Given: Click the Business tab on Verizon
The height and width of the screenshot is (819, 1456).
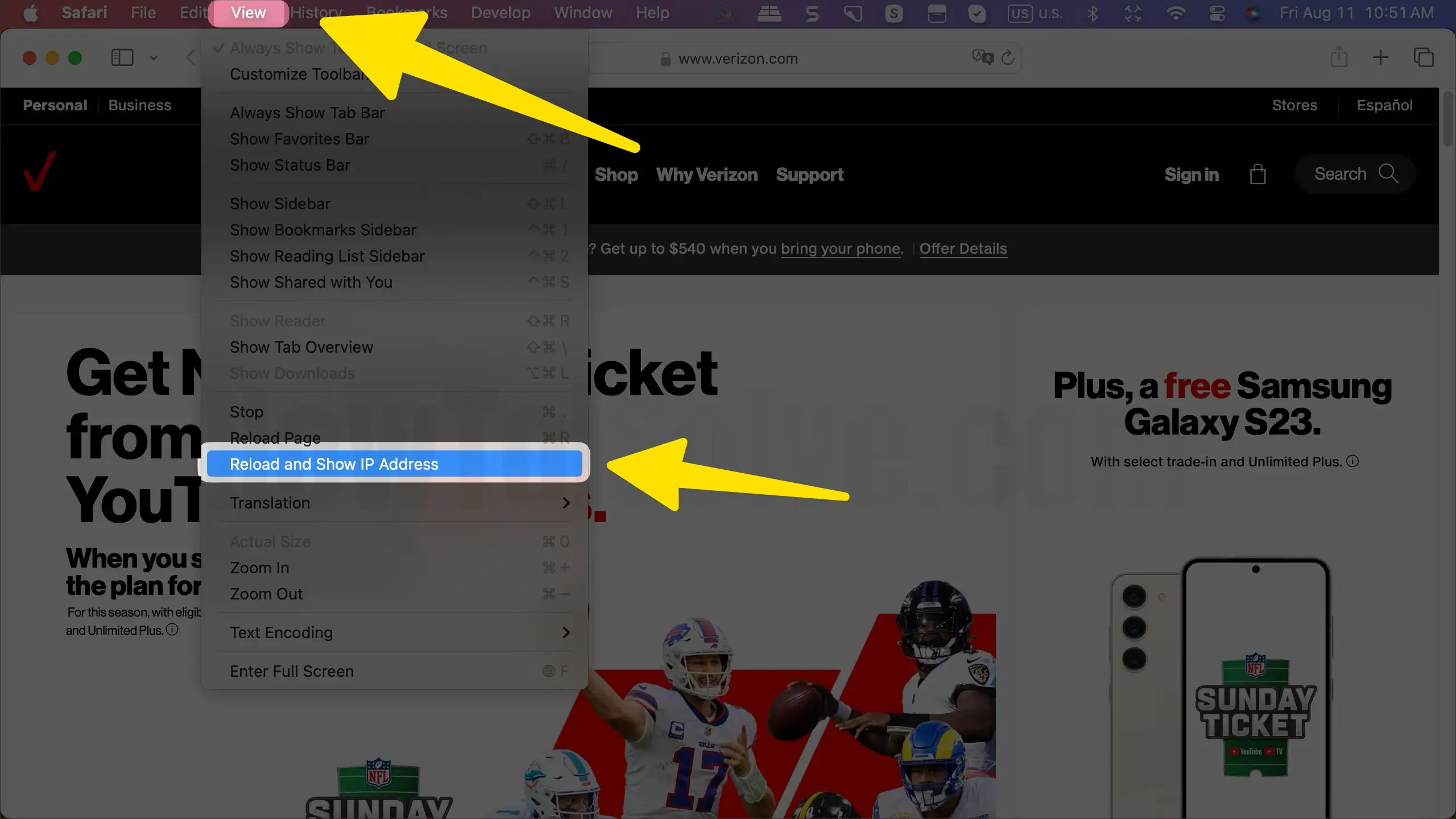Looking at the screenshot, I should [139, 105].
